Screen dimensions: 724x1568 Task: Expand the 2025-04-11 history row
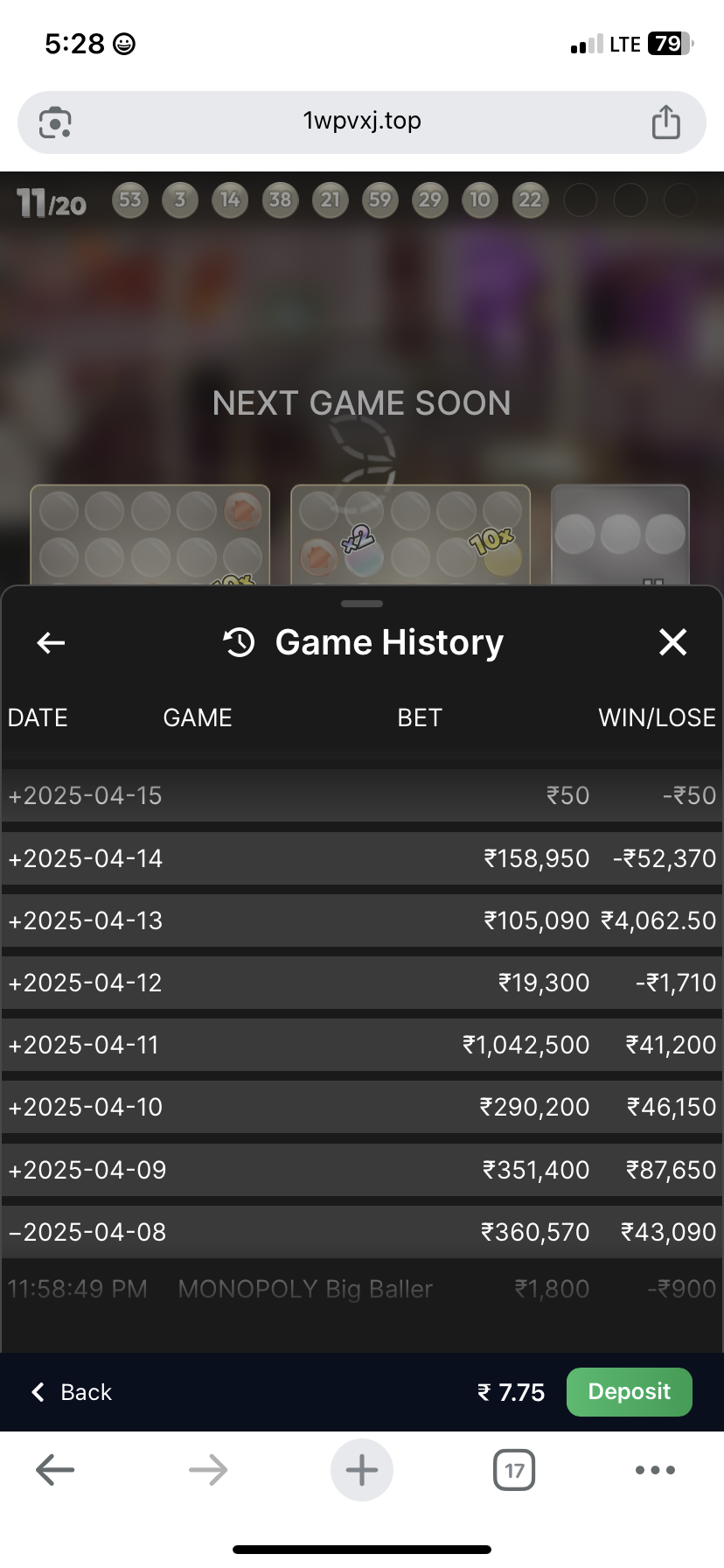click(84, 1045)
